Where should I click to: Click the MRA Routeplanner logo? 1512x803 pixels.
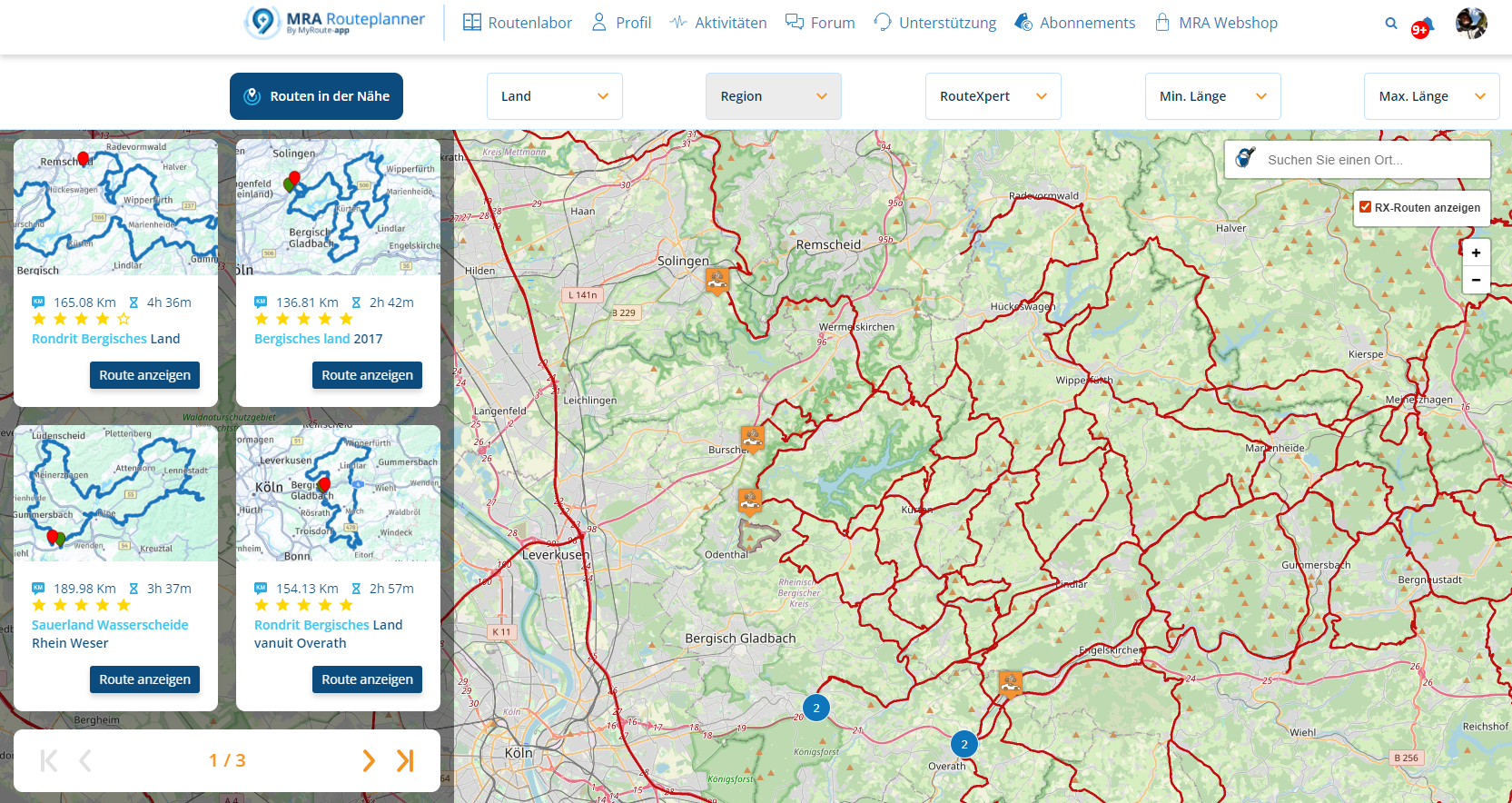point(334,23)
